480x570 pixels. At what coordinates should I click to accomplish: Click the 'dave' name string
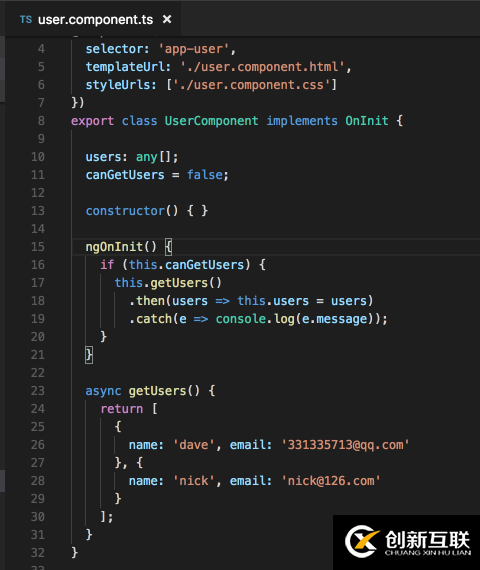[194, 445]
